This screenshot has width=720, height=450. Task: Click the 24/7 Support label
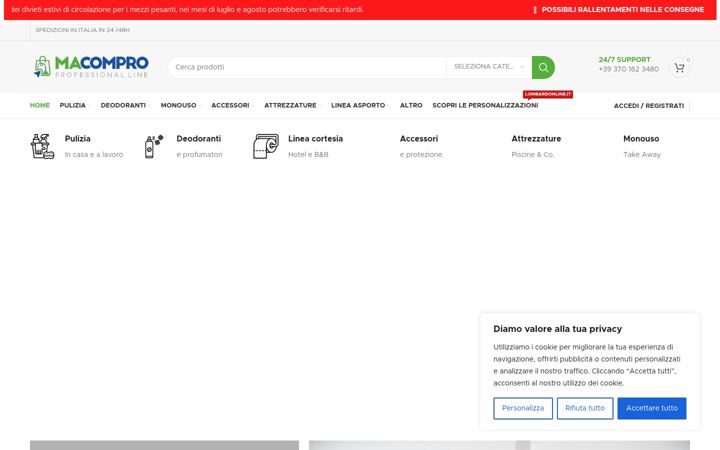[624, 60]
